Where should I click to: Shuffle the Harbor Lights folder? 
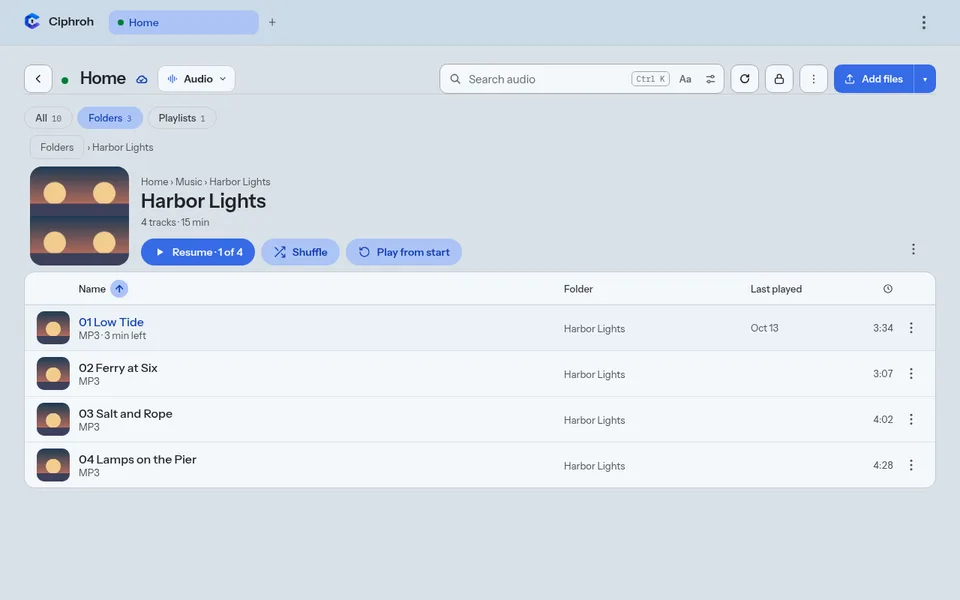[x=300, y=252]
